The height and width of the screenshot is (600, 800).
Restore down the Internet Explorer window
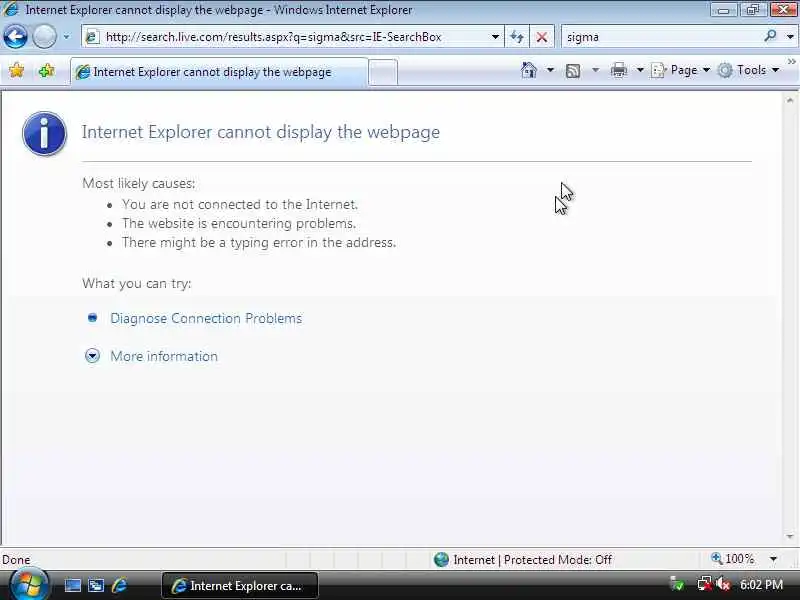coord(753,10)
